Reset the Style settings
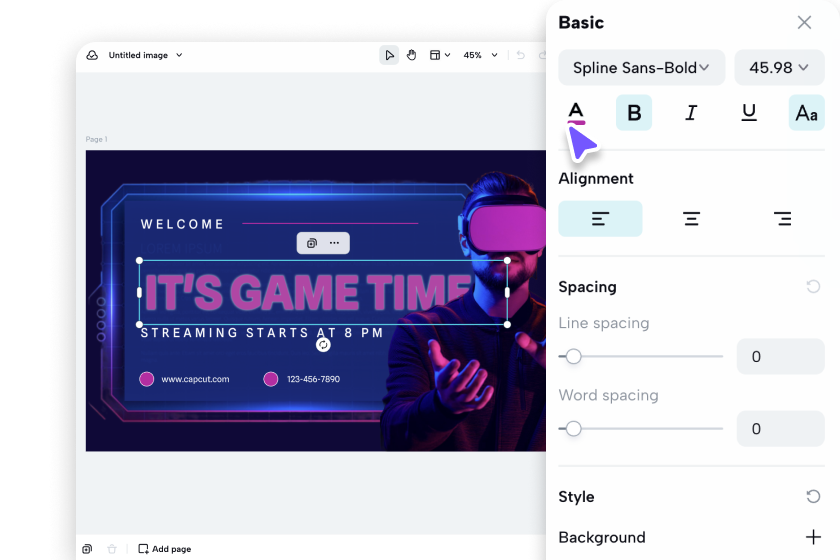 (813, 497)
